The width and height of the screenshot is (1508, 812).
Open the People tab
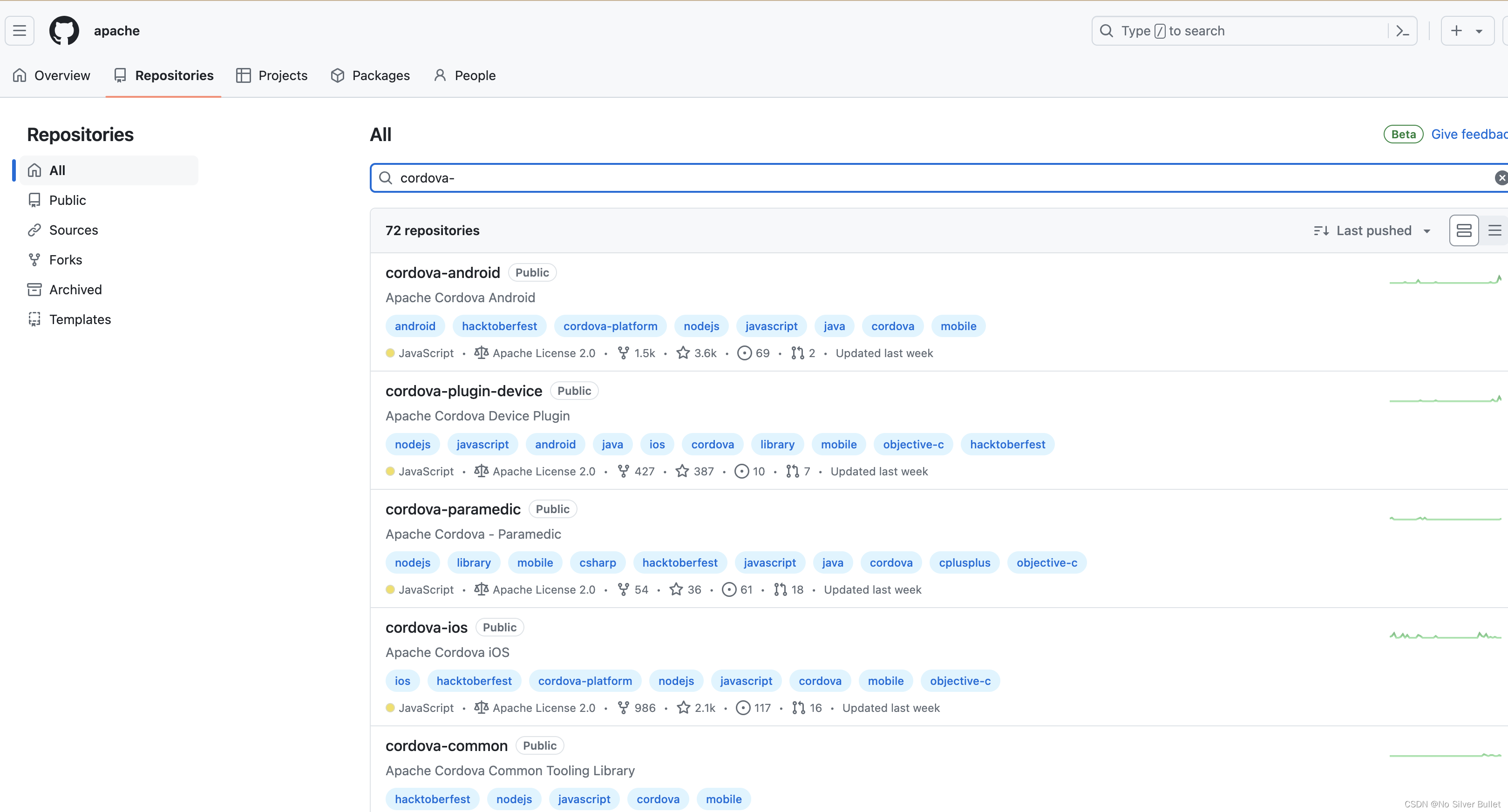[465, 75]
